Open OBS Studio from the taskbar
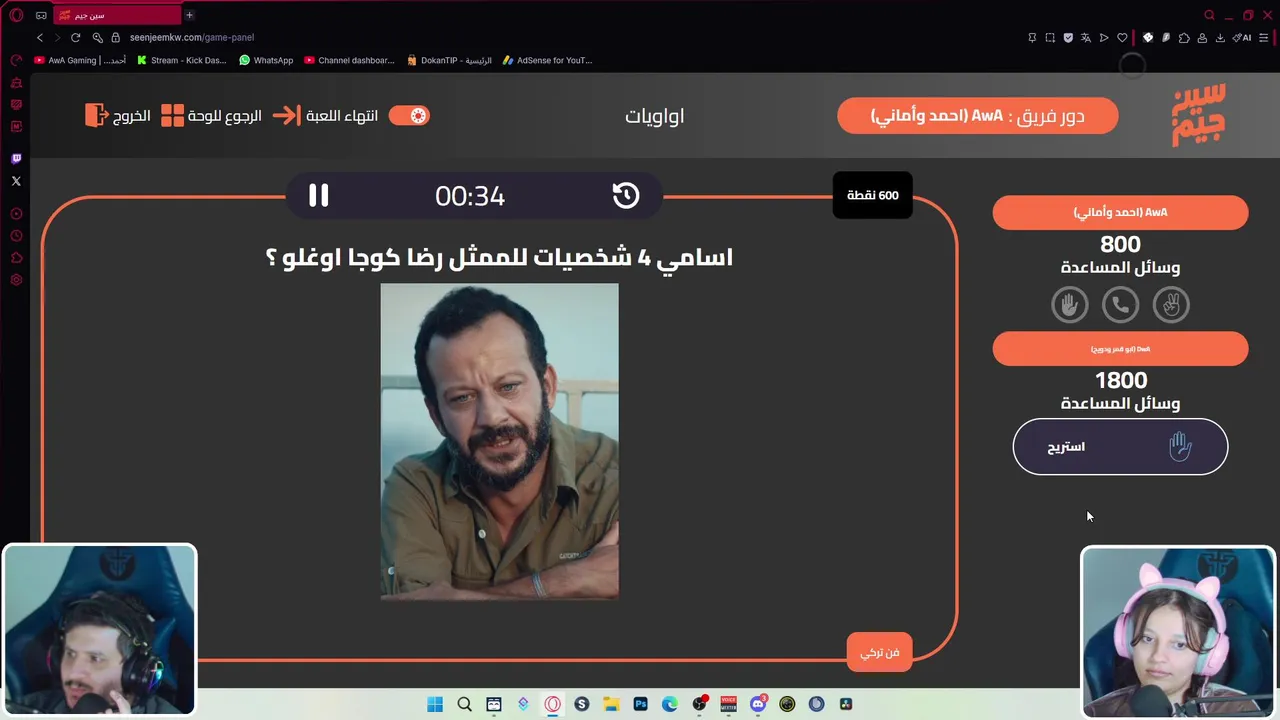1280x720 pixels. pyautogui.click(x=699, y=704)
